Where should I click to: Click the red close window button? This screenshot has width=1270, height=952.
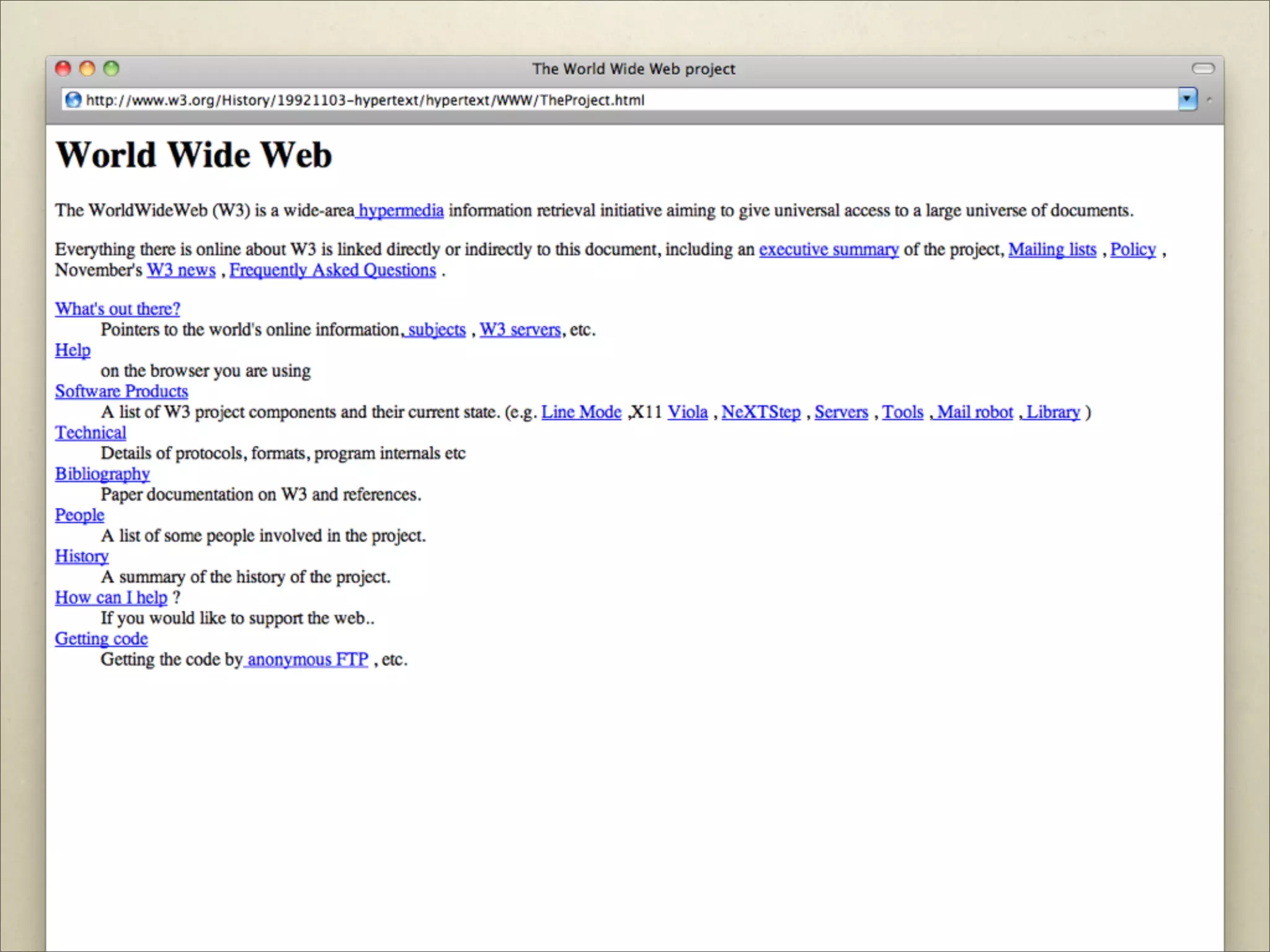[x=63, y=68]
